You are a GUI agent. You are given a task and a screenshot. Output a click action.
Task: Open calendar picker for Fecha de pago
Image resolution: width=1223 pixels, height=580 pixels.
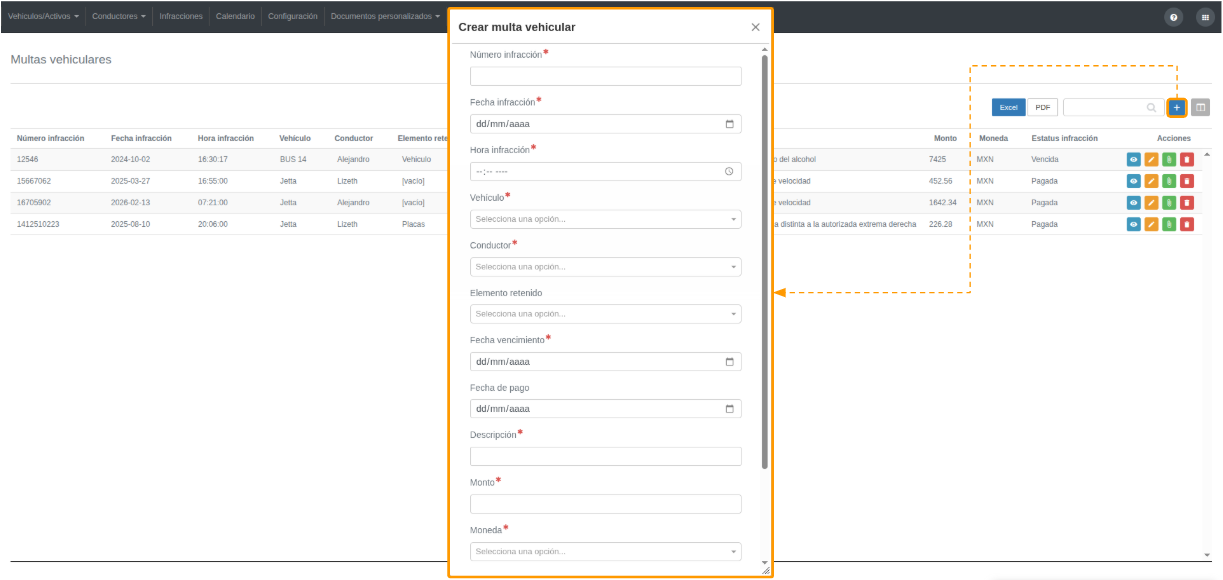click(730, 409)
